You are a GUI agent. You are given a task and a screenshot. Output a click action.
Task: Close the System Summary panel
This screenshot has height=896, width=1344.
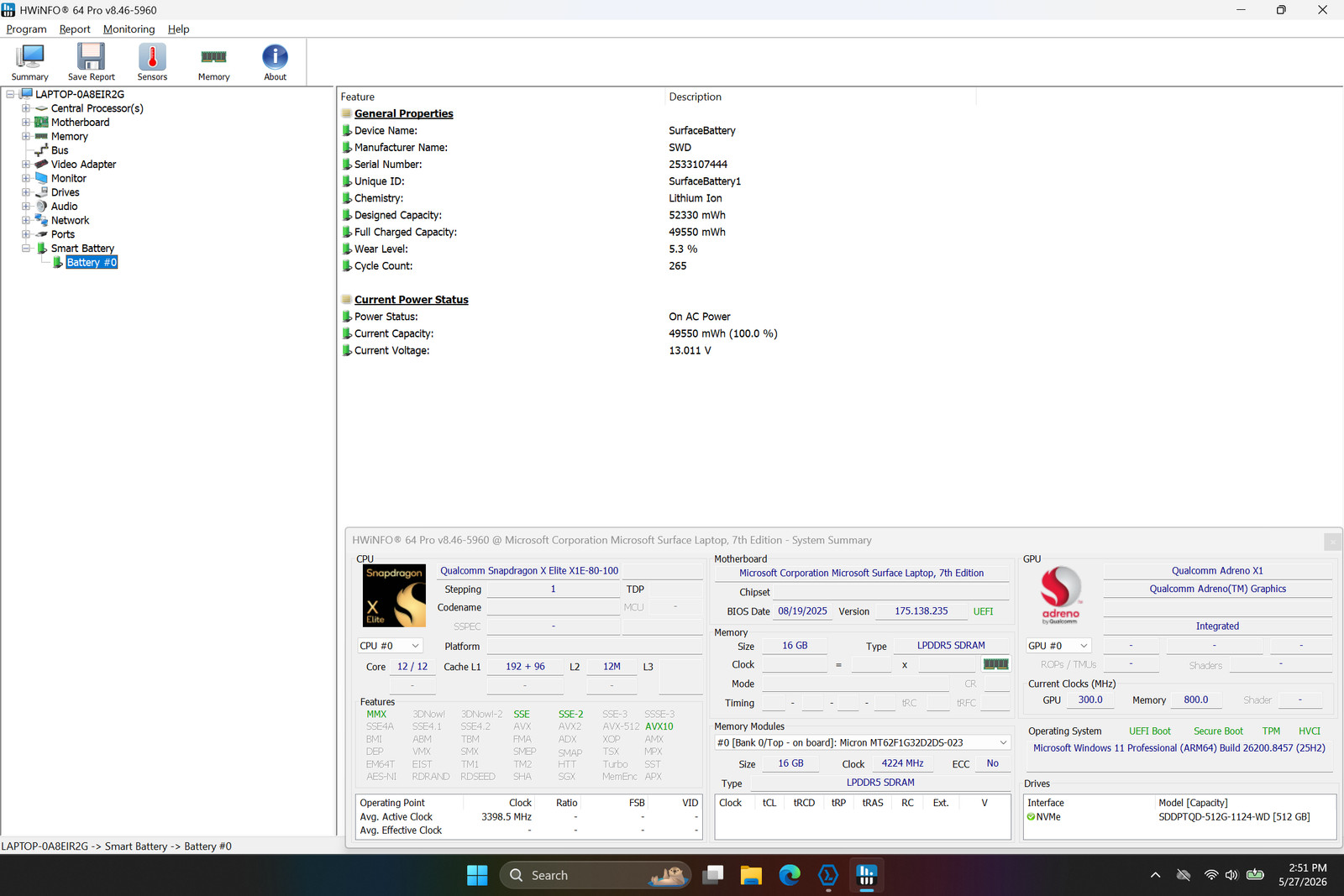1332,542
